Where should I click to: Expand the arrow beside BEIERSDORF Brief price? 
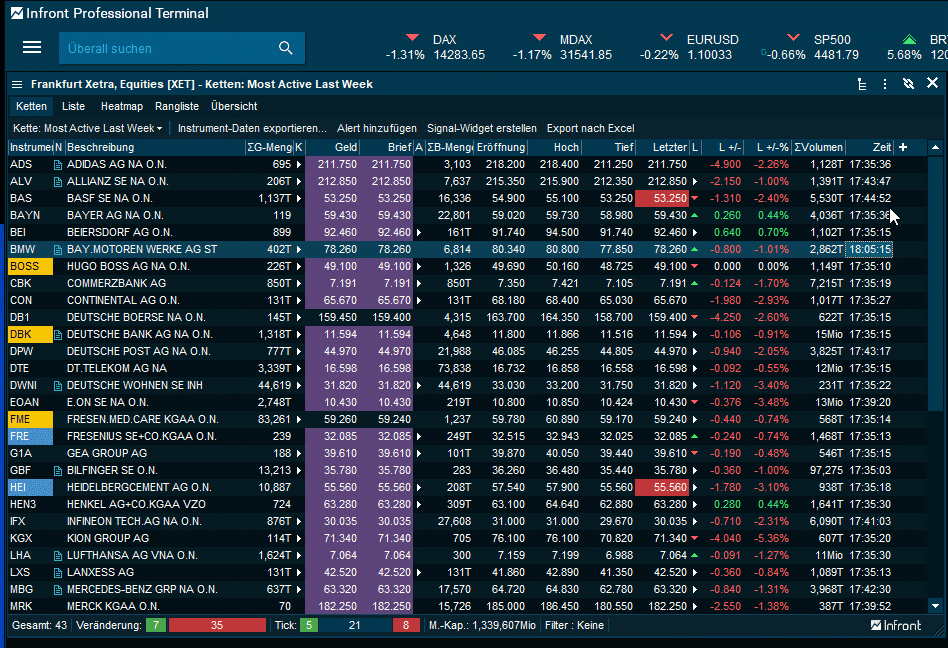click(418, 232)
